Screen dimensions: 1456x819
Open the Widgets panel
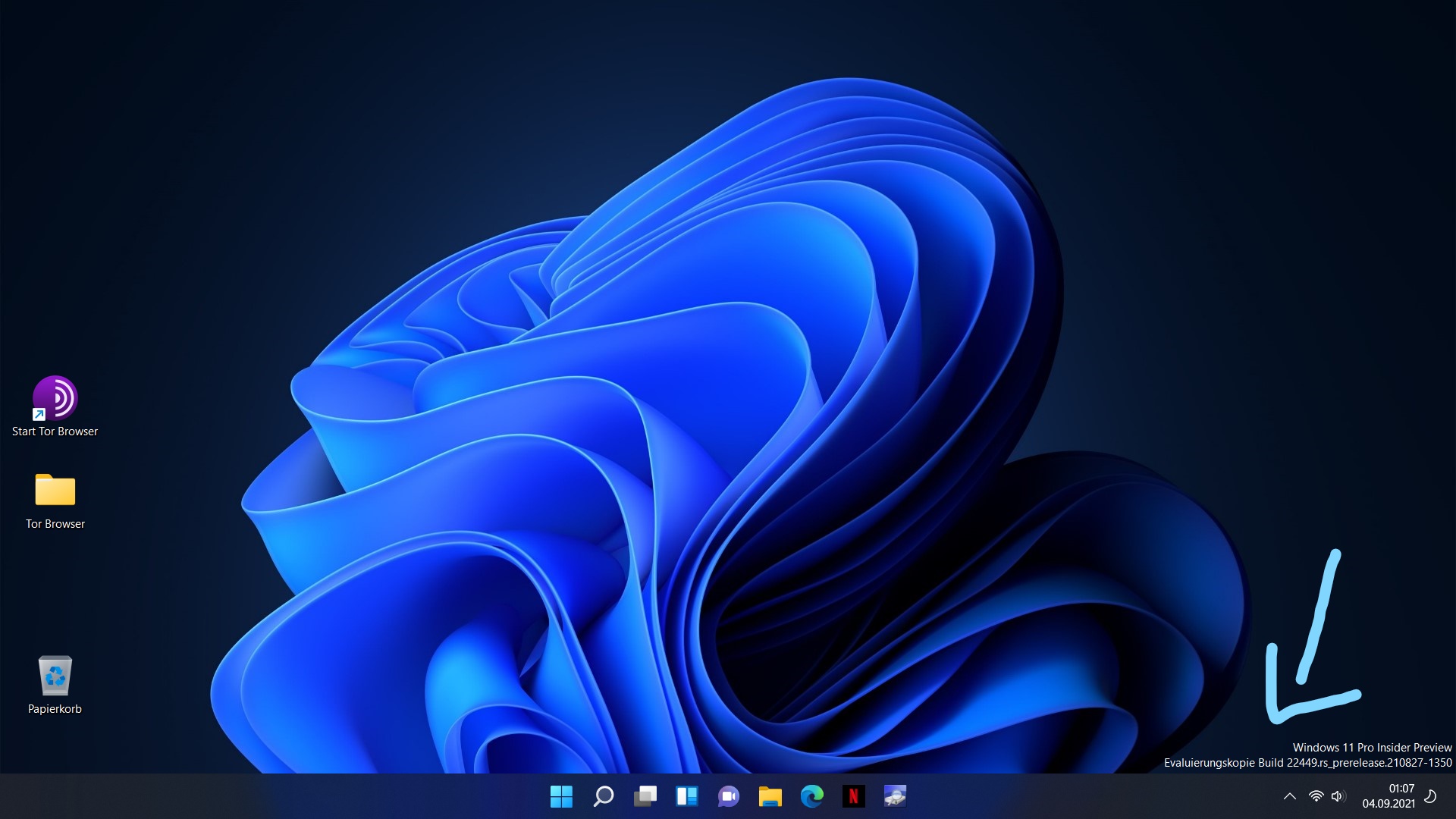tap(687, 796)
